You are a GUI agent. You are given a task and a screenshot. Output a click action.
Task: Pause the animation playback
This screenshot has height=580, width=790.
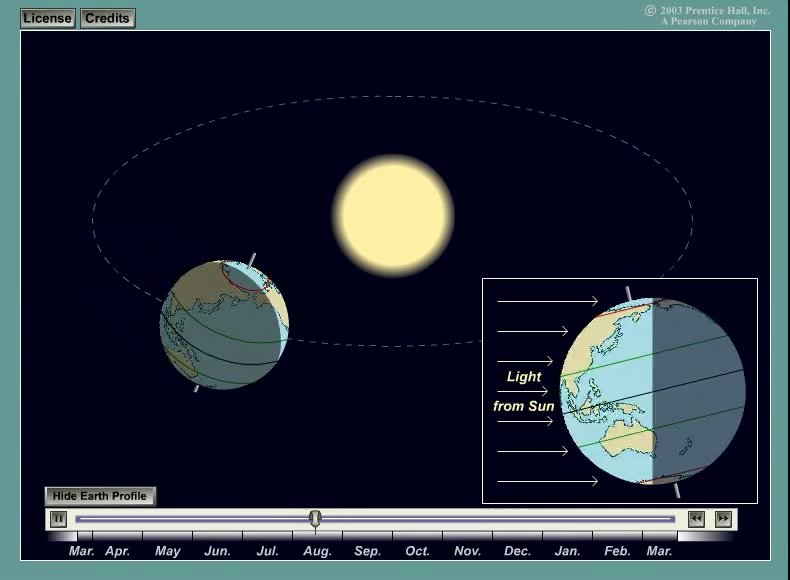[58, 519]
